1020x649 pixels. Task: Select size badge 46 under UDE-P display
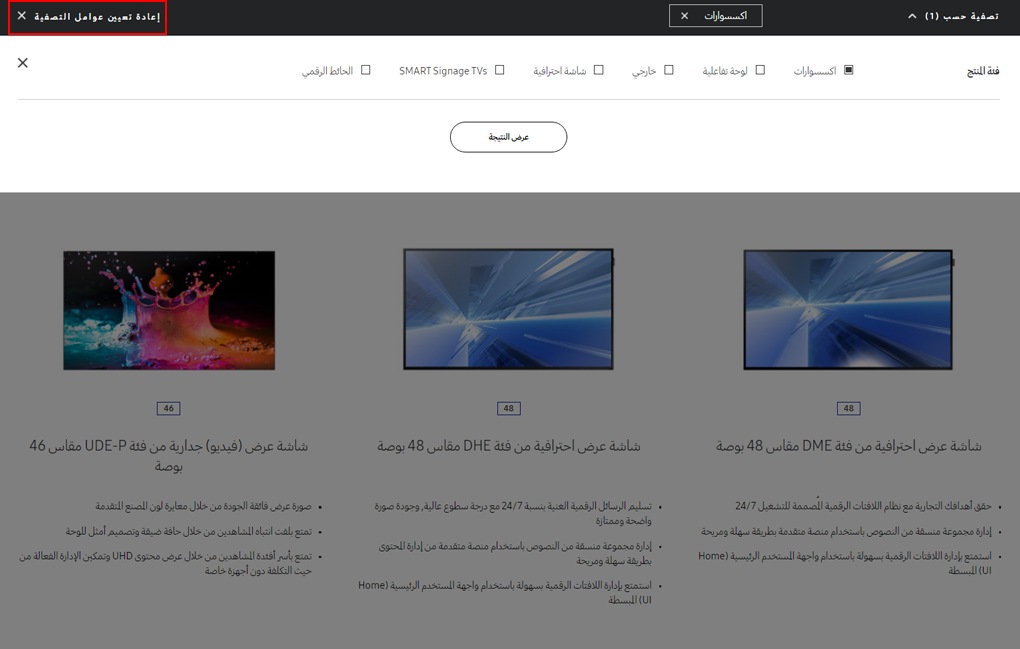click(168, 408)
